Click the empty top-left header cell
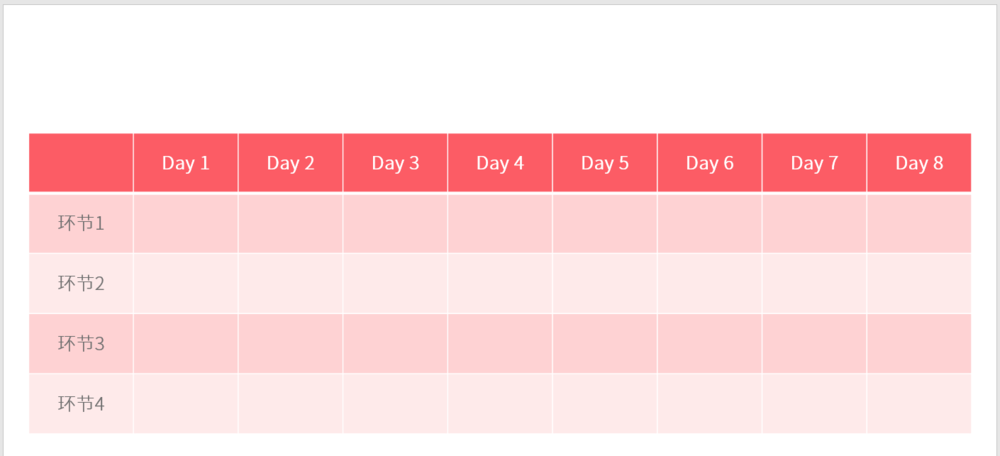The width and height of the screenshot is (1000, 456). click(x=81, y=163)
